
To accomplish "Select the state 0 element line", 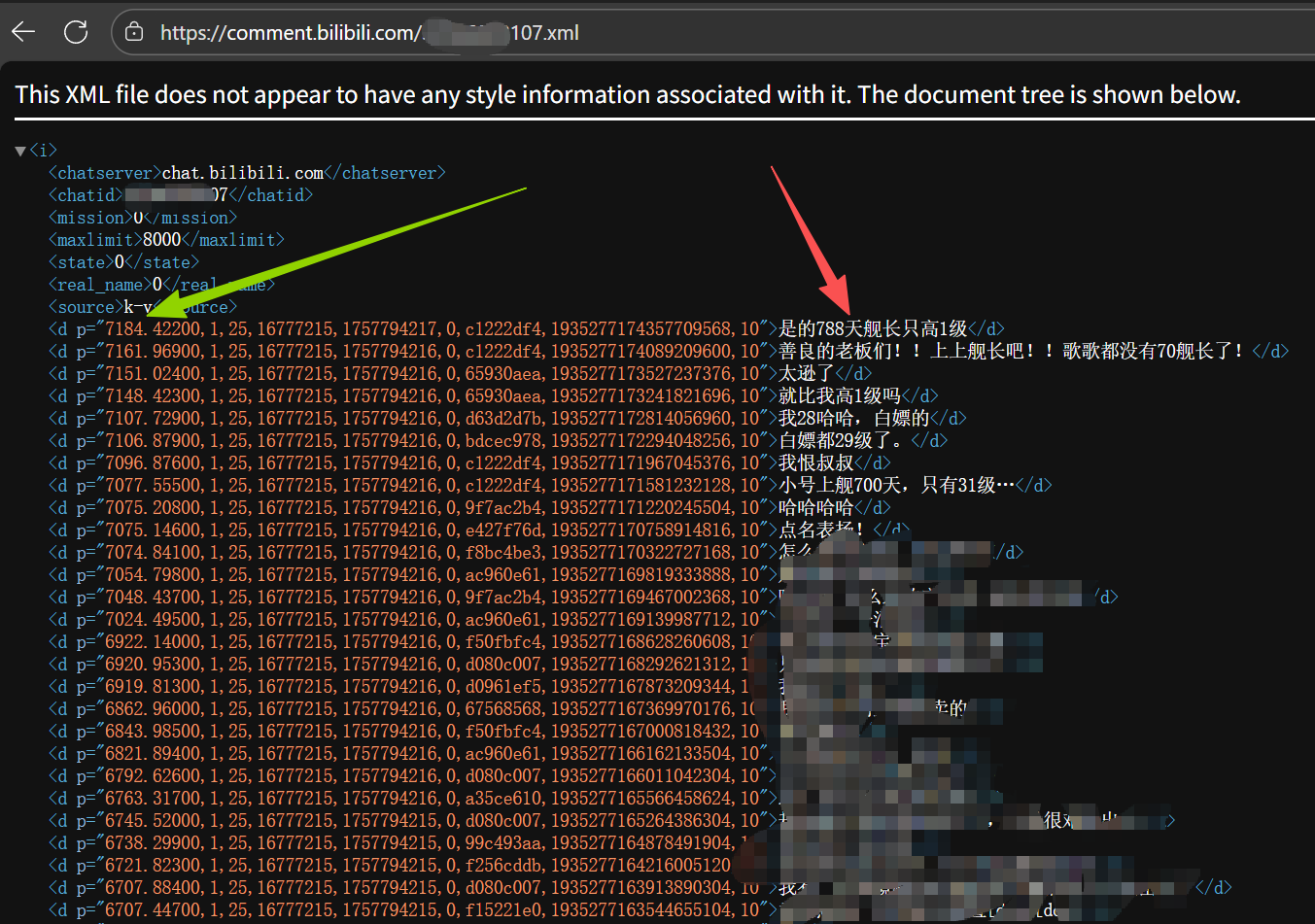I will tap(123, 262).
